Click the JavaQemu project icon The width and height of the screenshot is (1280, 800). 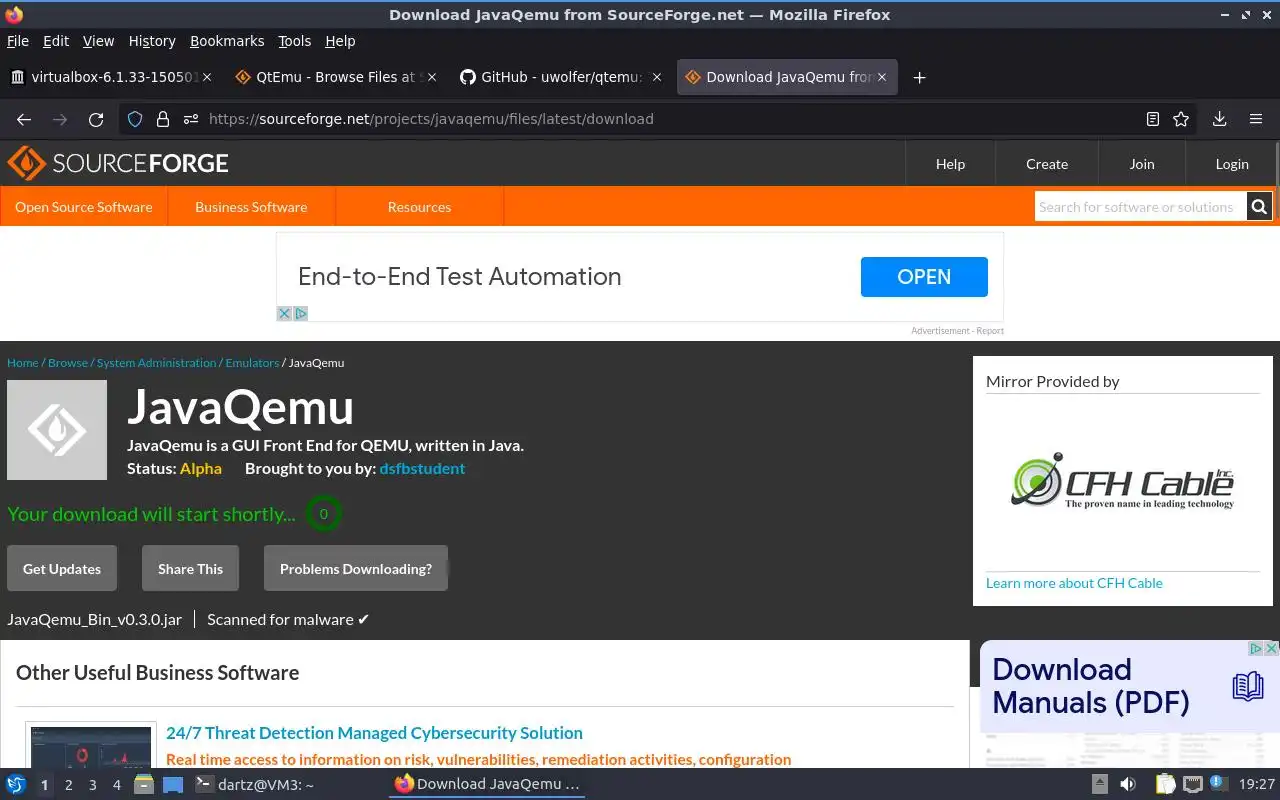(57, 430)
